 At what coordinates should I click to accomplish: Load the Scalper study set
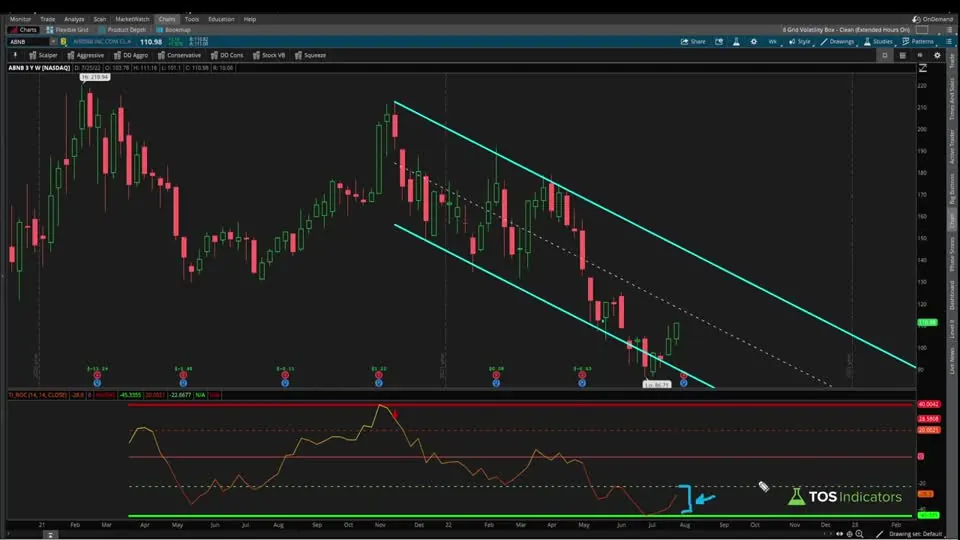(43, 55)
